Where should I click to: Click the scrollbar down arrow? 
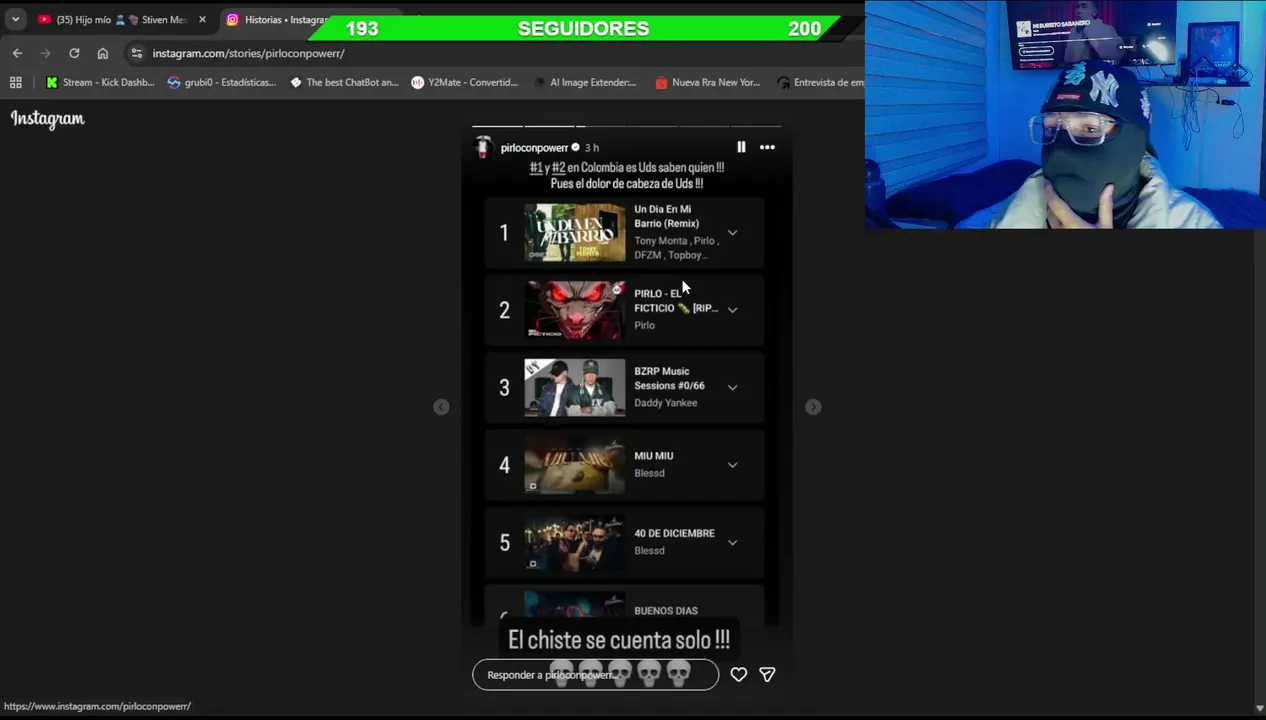click(x=1259, y=708)
